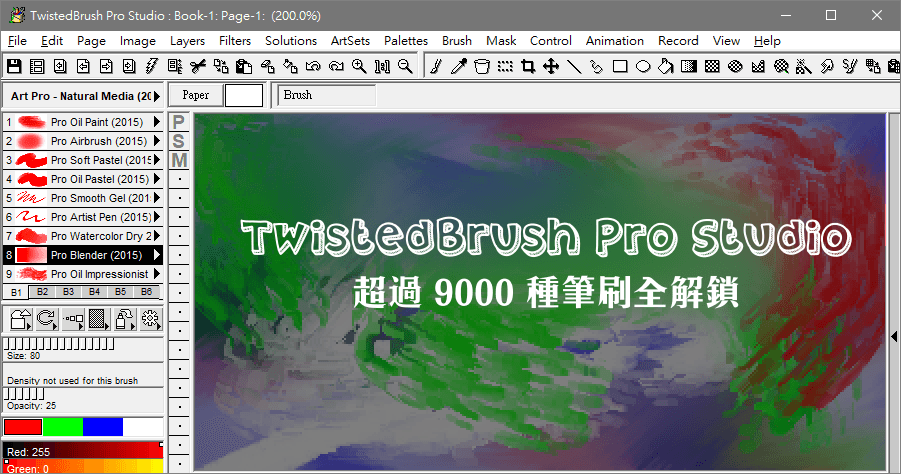Click the Zoom In magnifier icon

pyautogui.click(x=359, y=66)
